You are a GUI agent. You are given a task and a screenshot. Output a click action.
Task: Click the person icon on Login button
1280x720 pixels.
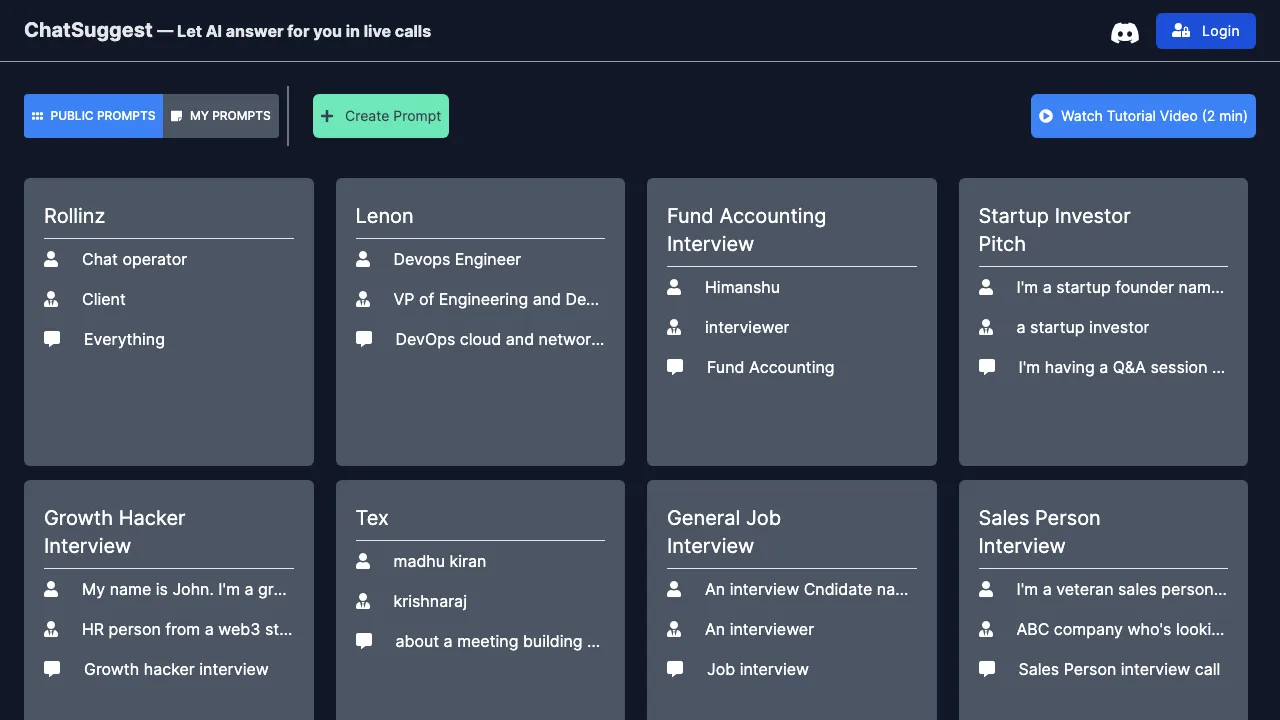(1182, 31)
